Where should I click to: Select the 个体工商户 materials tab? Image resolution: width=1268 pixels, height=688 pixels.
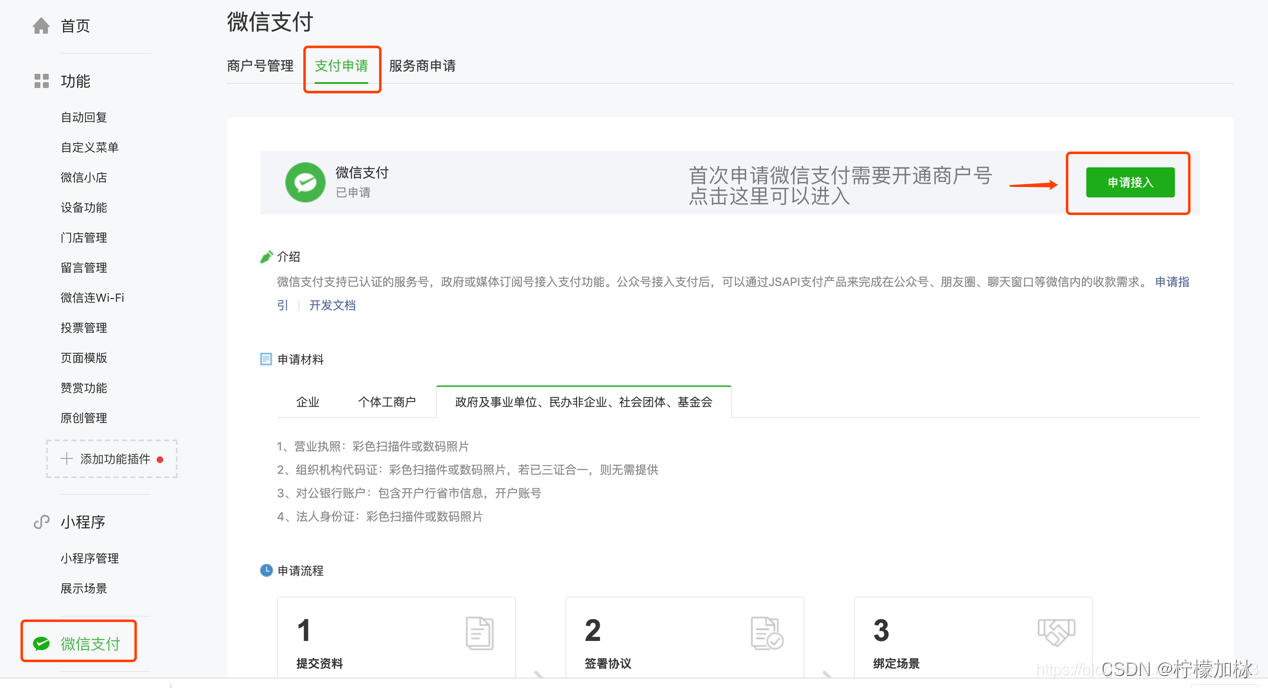pos(387,402)
